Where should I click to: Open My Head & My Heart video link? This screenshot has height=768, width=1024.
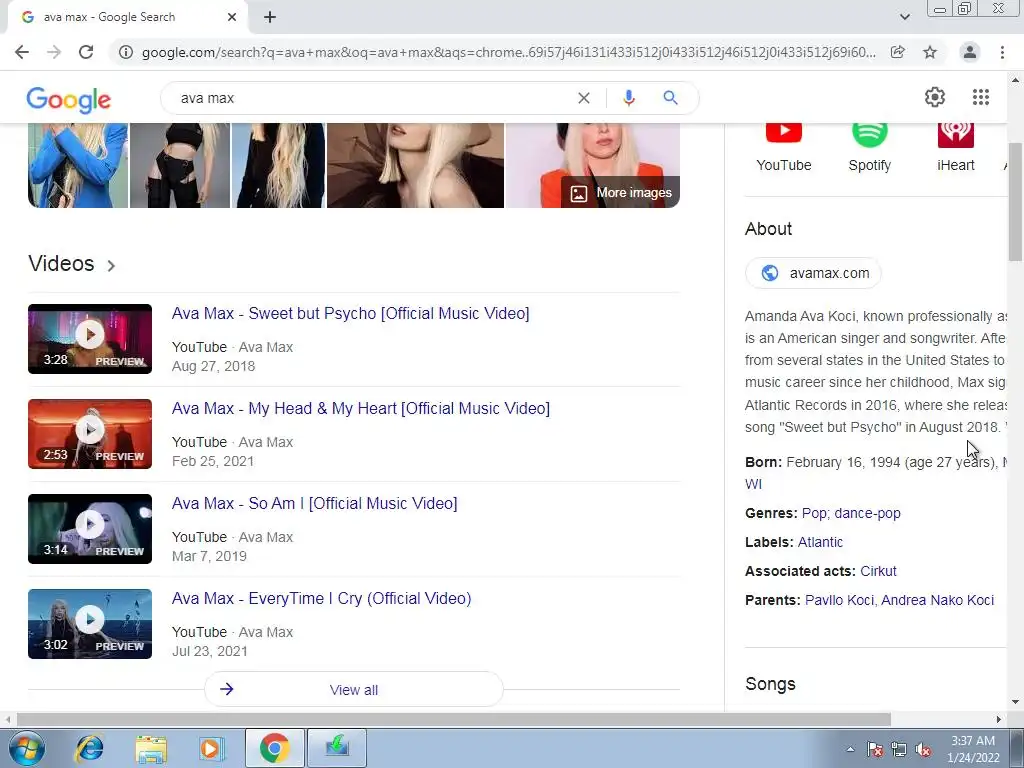point(360,409)
